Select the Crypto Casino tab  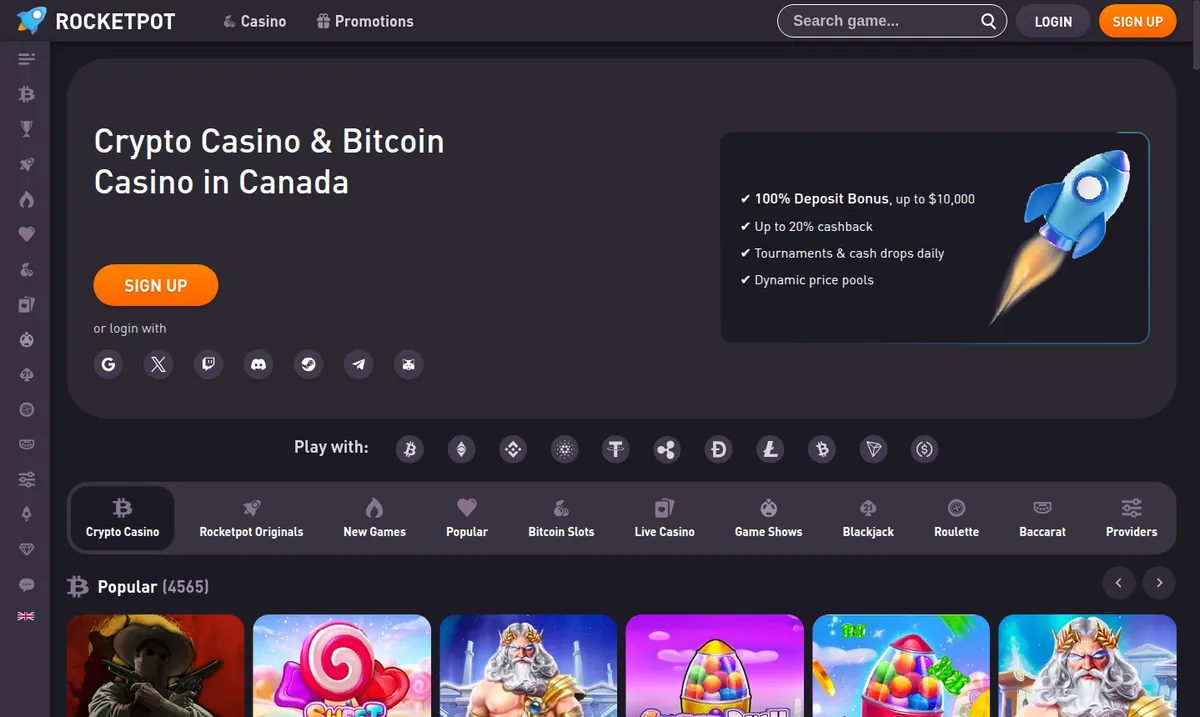pyautogui.click(x=122, y=518)
